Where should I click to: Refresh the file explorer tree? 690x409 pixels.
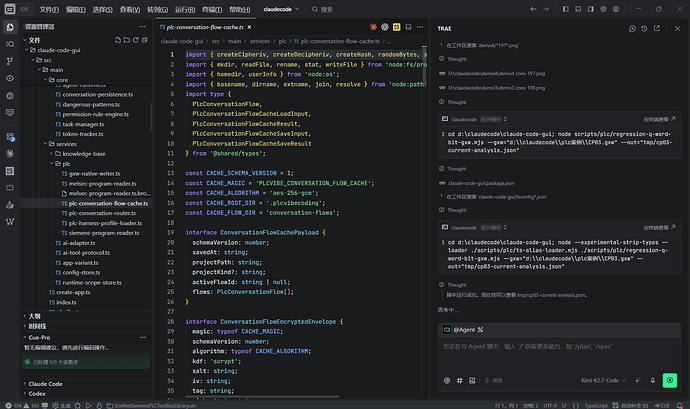[x=136, y=40]
